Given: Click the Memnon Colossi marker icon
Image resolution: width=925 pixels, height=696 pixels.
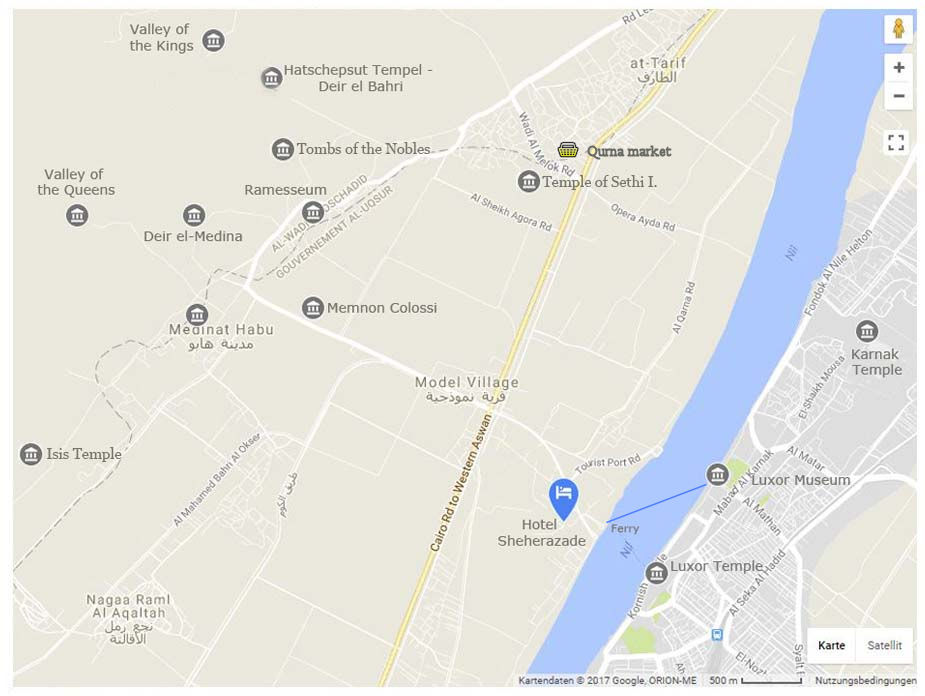Looking at the screenshot, I should coord(313,307).
